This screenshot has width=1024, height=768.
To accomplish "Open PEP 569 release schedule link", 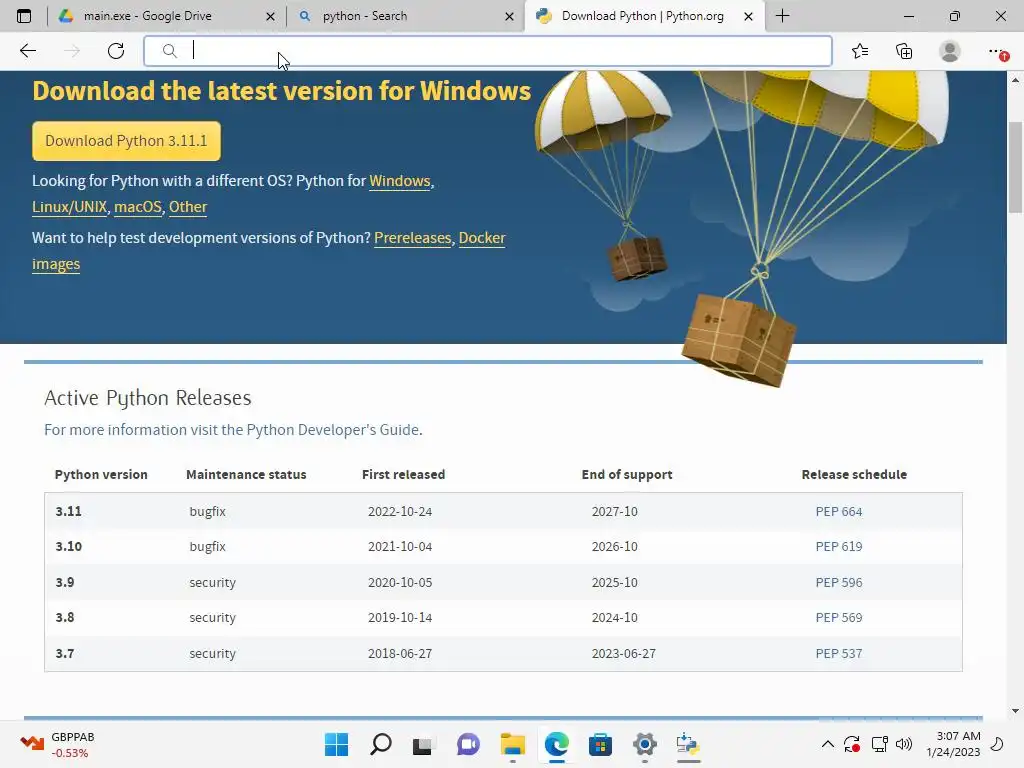I will [839, 618].
